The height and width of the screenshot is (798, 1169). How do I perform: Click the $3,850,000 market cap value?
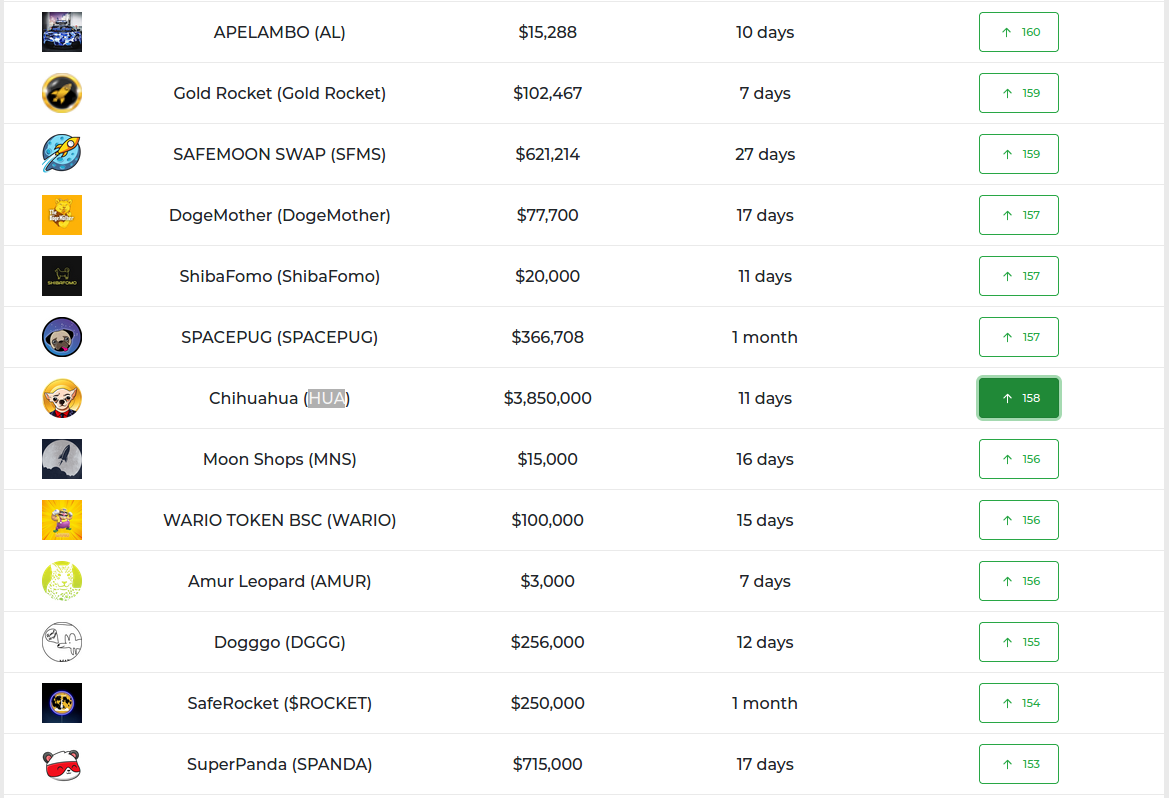tap(547, 398)
